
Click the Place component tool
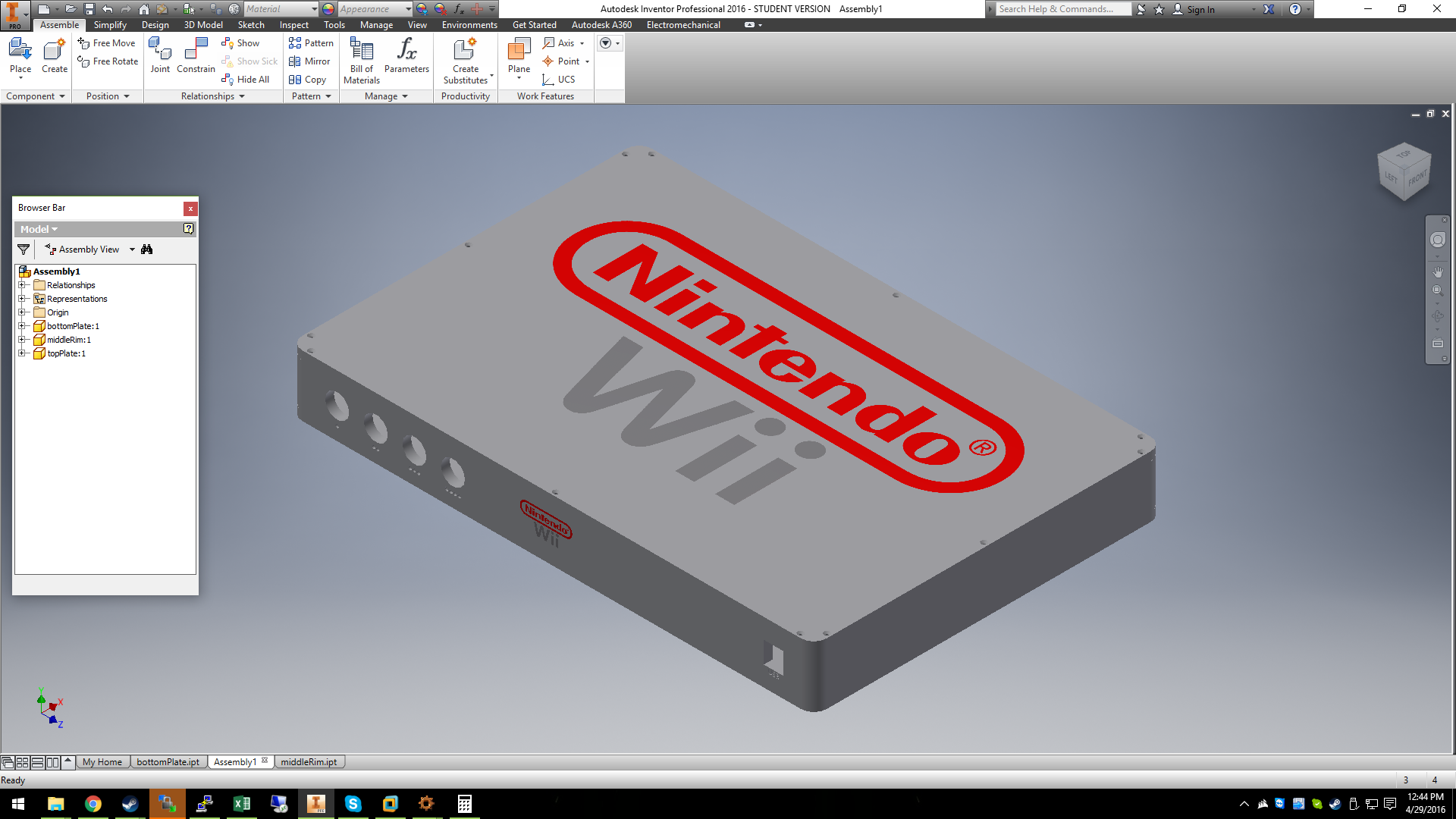pos(20,58)
